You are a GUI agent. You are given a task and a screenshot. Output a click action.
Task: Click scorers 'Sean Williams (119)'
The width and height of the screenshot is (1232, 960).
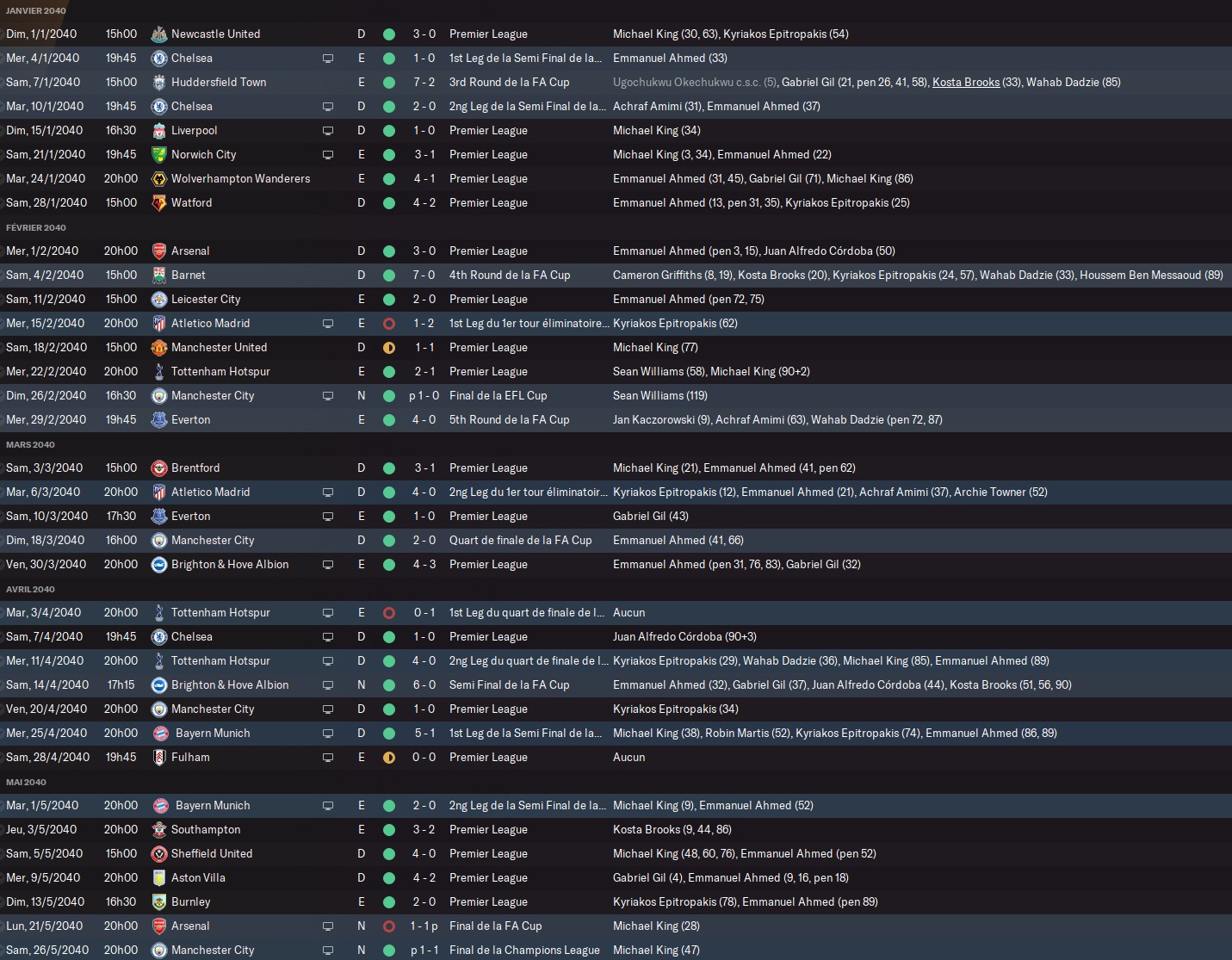660,396
